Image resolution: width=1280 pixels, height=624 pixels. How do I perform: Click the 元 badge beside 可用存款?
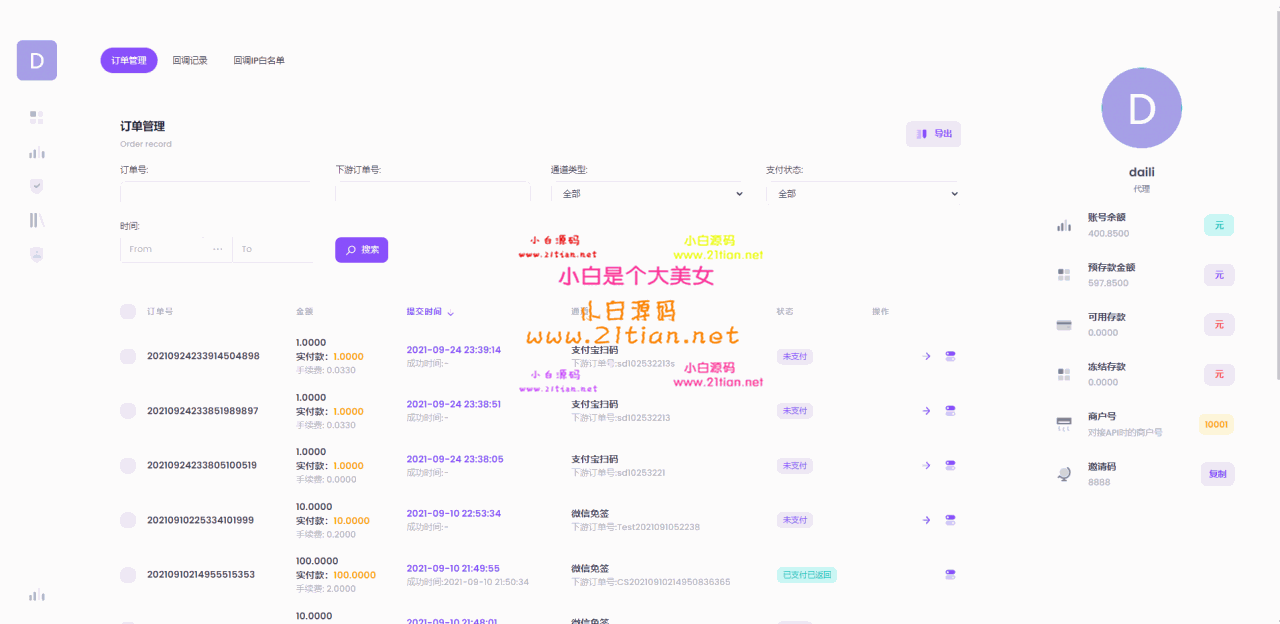point(1219,324)
